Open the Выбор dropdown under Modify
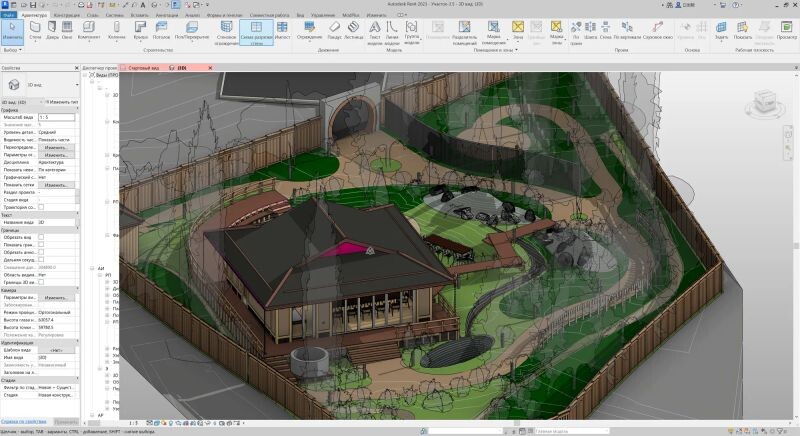800x436 pixels. pyautogui.click(x=13, y=49)
